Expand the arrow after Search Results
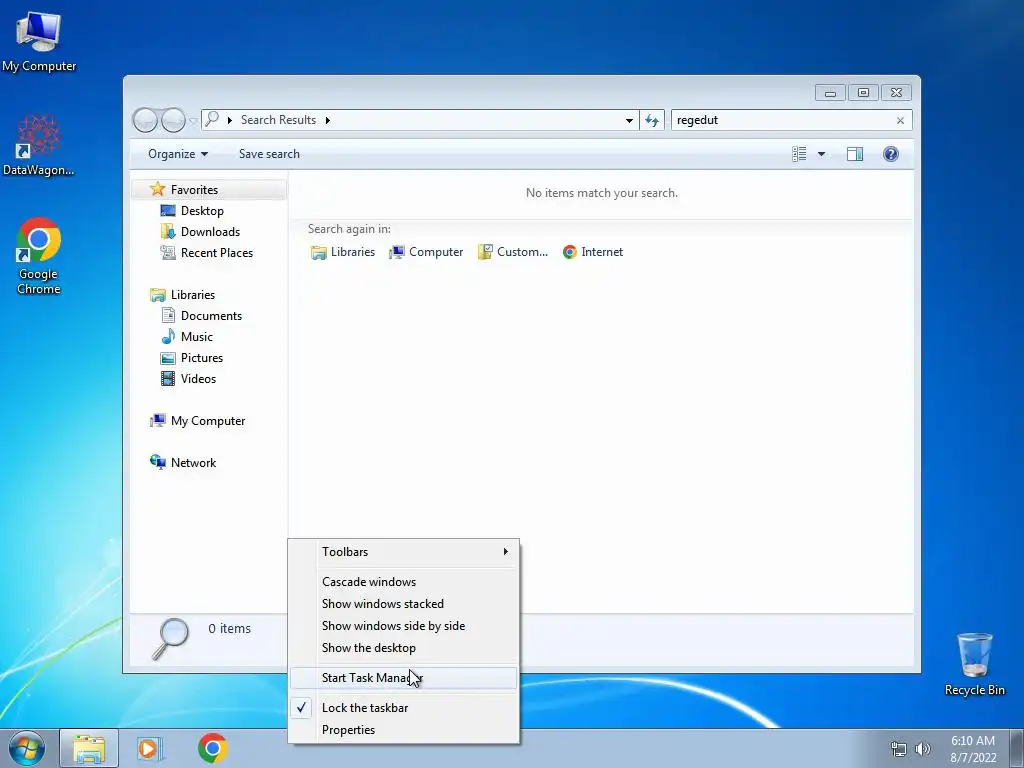Viewport: 1024px width, 768px height. click(x=327, y=120)
